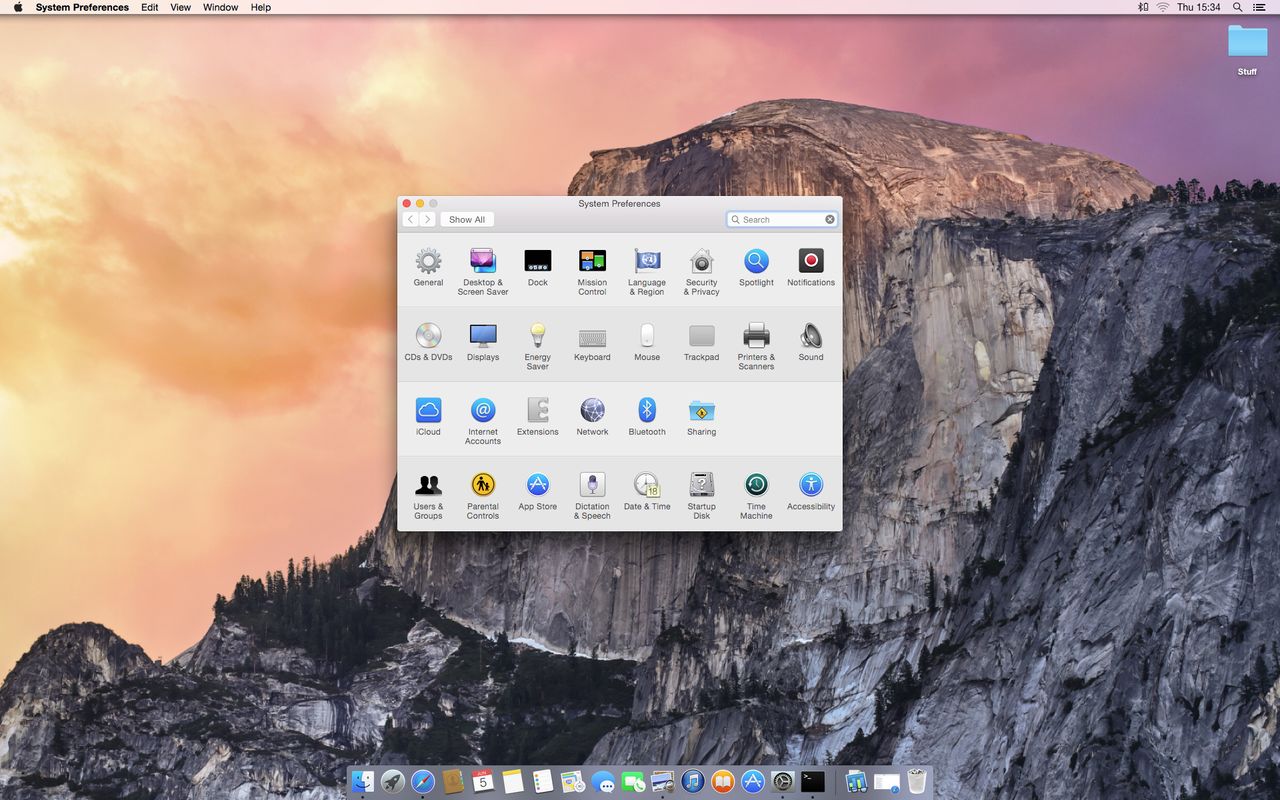The width and height of the screenshot is (1280, 800).
Task: Launch iTunes from the Dock
Action: pos(693,781)
